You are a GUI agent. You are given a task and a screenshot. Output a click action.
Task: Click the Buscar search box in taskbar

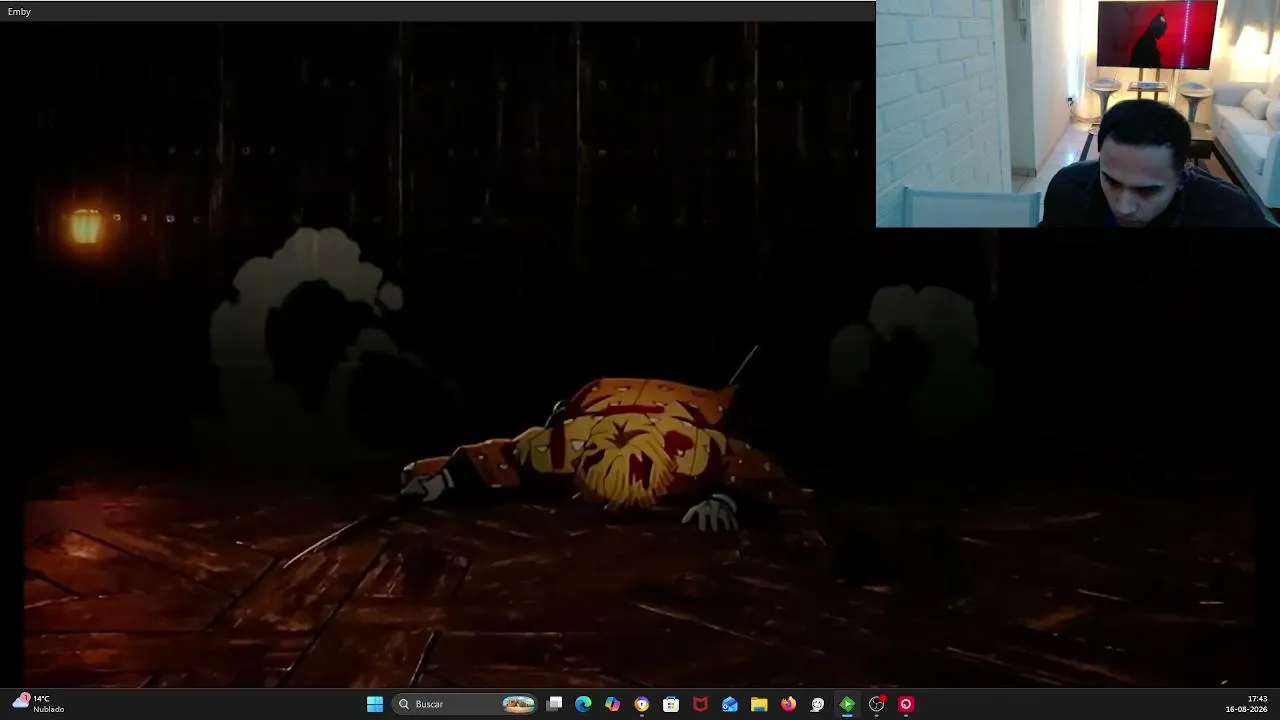click(x=465, y=704)
